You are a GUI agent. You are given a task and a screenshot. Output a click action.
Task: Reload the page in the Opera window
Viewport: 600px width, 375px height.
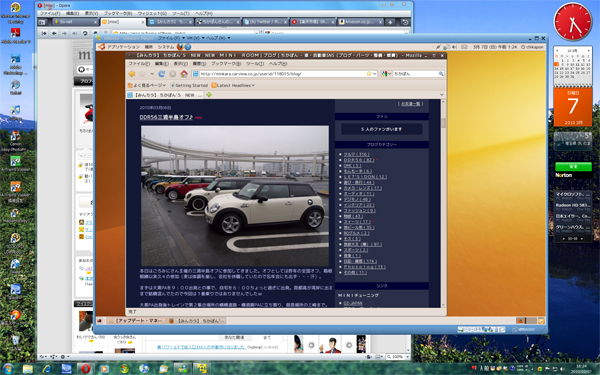click(x=85, y=34)
